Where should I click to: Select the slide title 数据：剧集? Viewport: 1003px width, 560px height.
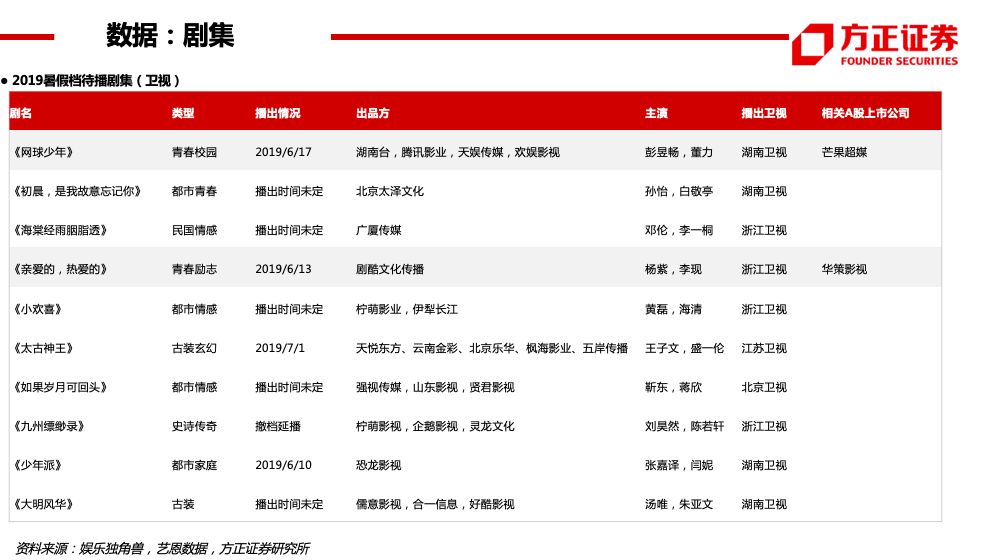[x=170, y=35]
